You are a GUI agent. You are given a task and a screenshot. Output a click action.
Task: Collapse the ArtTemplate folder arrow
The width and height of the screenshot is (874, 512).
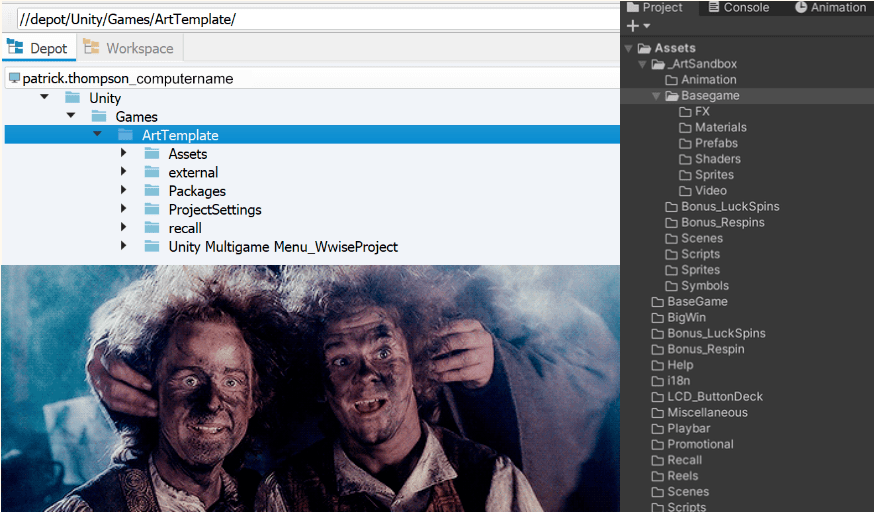pos(97,134)
